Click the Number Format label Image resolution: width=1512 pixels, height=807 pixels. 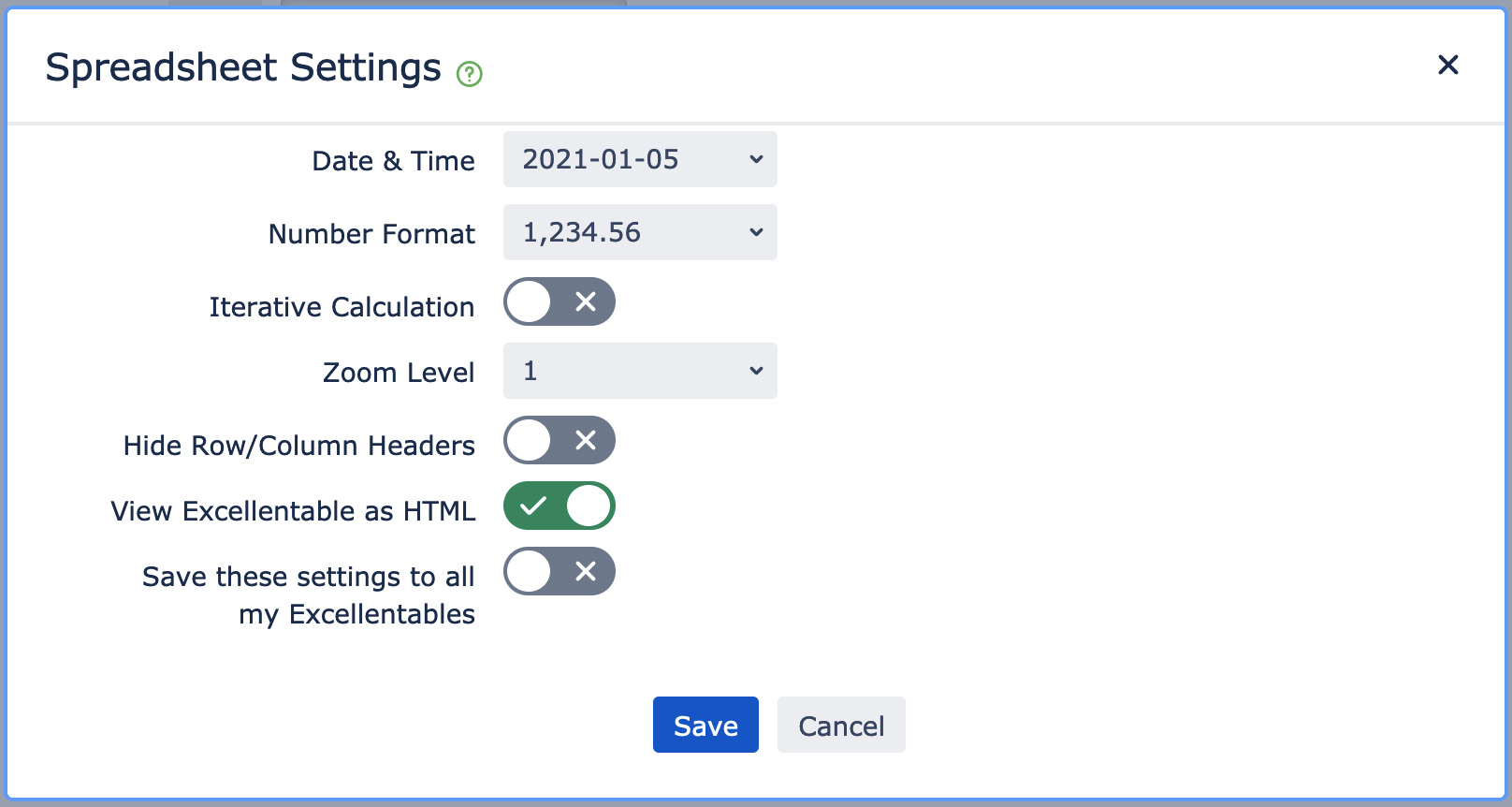[371, 234]
